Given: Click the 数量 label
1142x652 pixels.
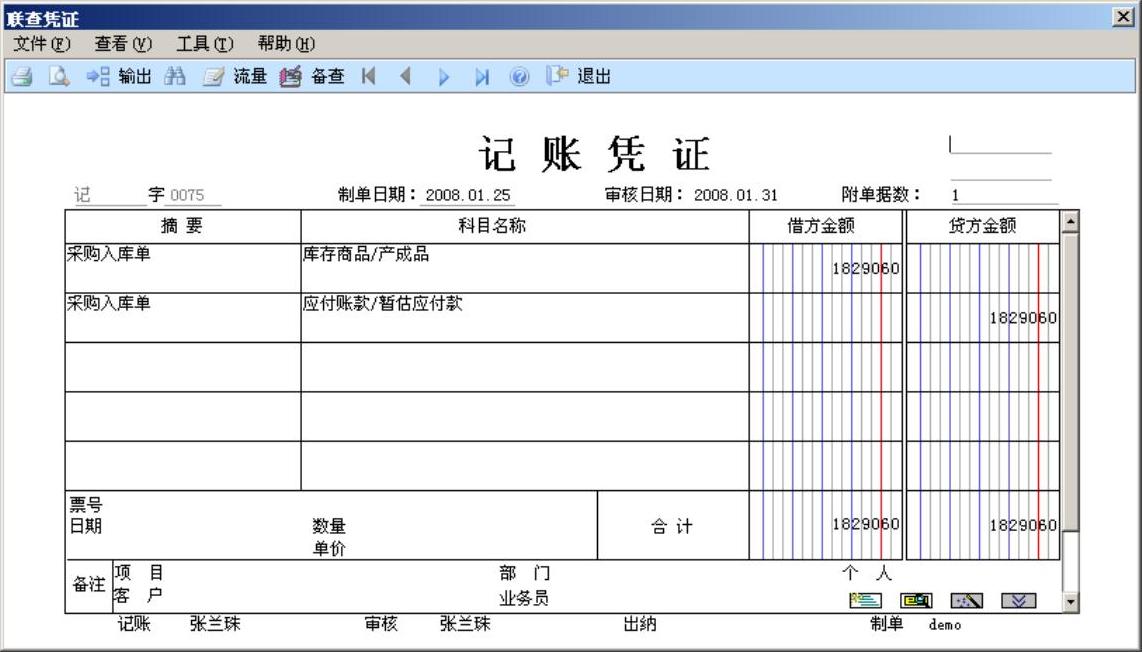Looking at the screenshot, I should [328, 526].
